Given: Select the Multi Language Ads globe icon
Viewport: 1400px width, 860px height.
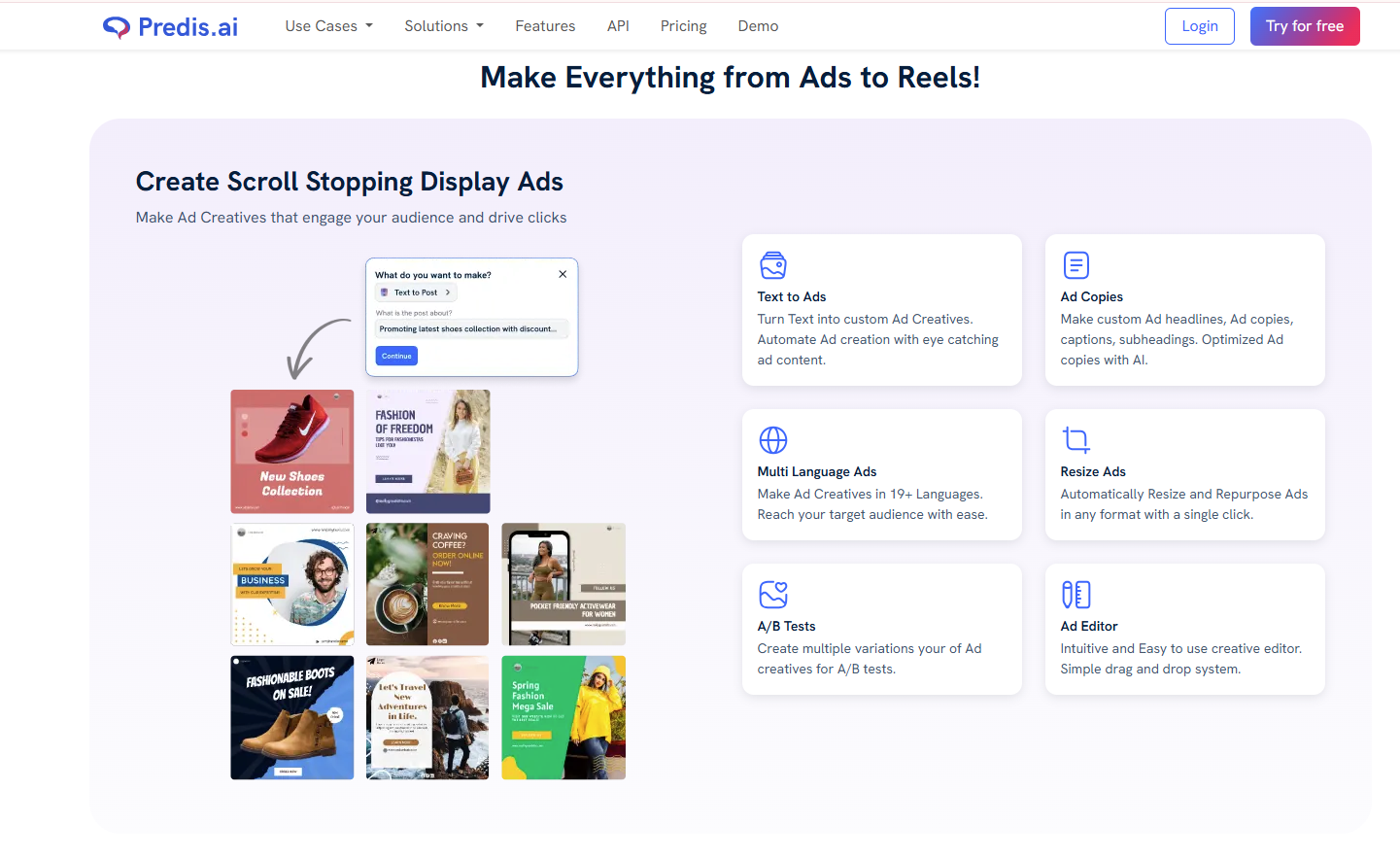Looking at the screenshot, I should pos(773,440).
